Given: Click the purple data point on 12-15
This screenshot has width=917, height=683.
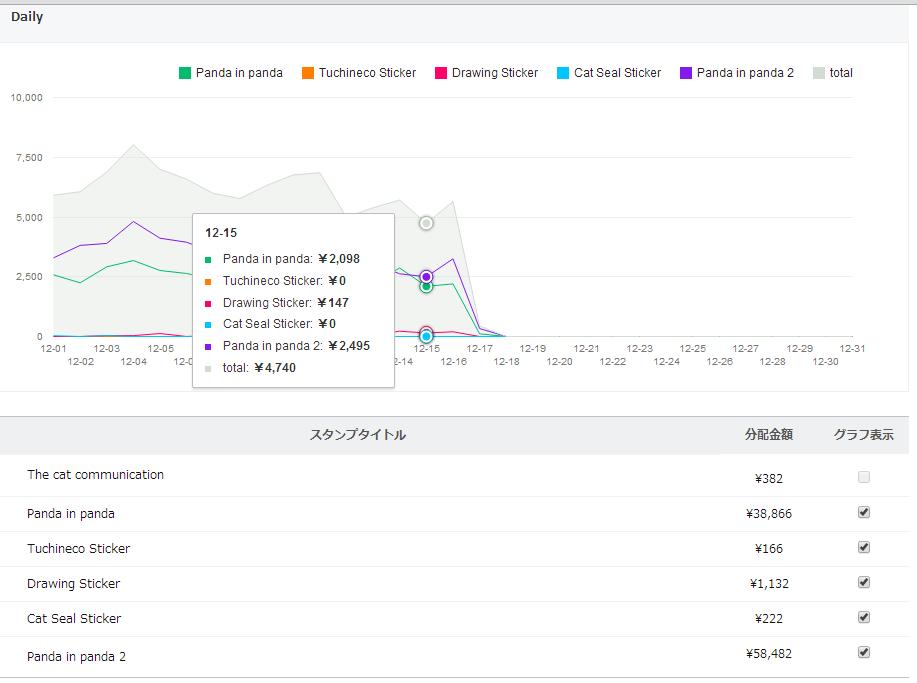Looking at the screenshot, I should click(426, 276).
